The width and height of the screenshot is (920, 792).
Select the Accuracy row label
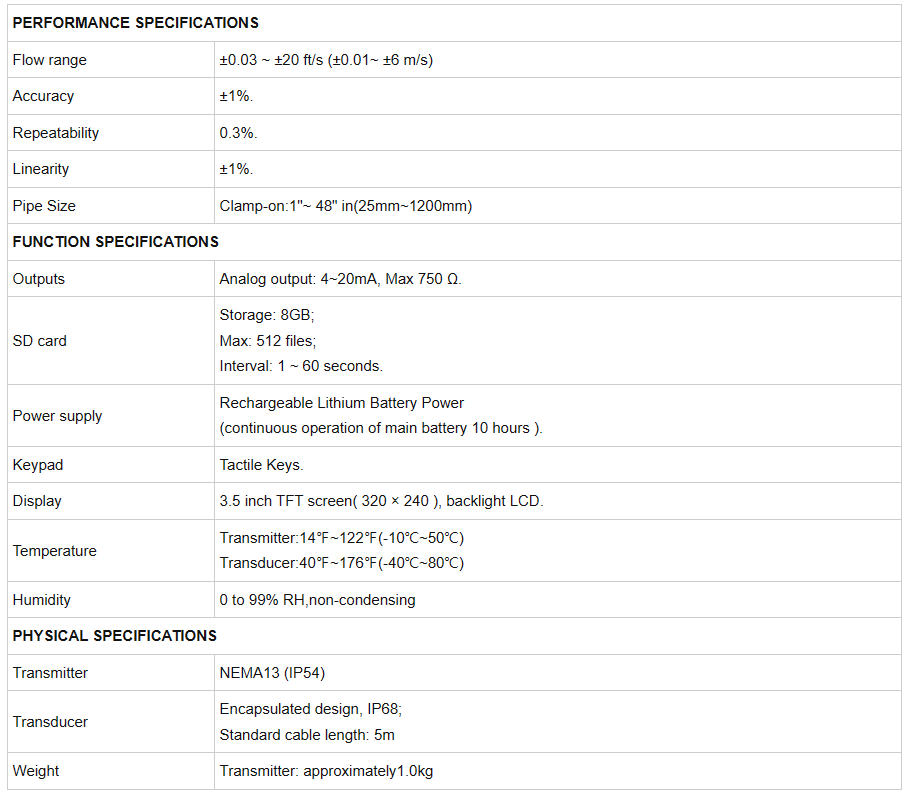pyautogui.click(x=43, y=96)
